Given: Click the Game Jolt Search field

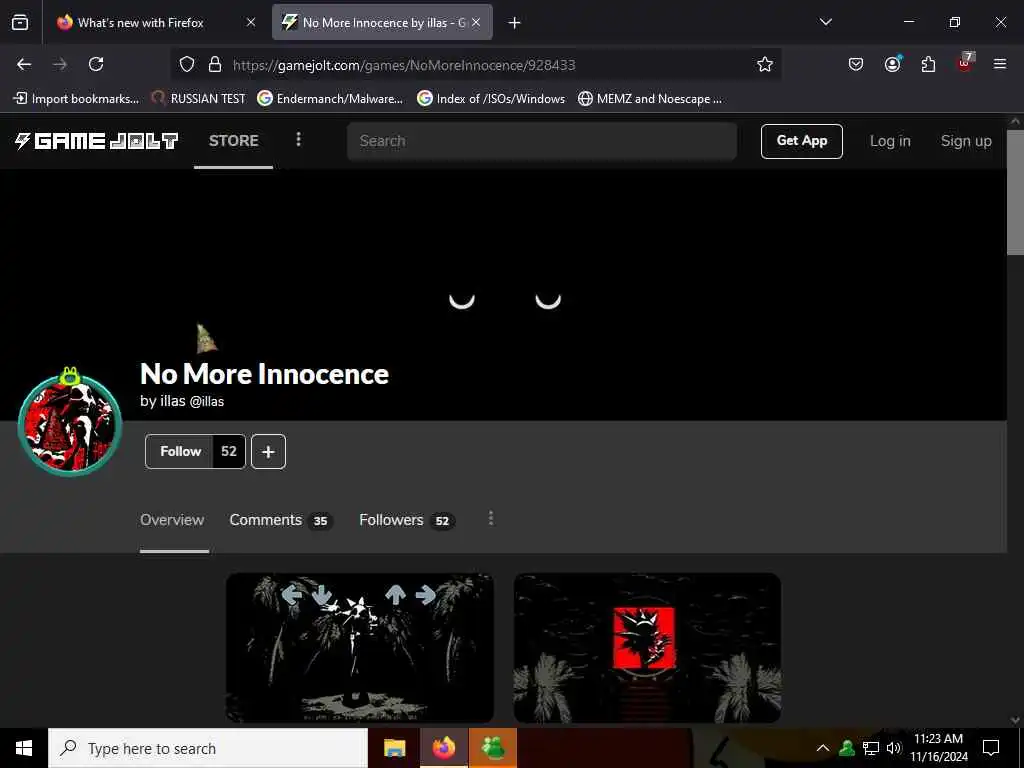Looking at the screenshot, I should click(542, 141).
